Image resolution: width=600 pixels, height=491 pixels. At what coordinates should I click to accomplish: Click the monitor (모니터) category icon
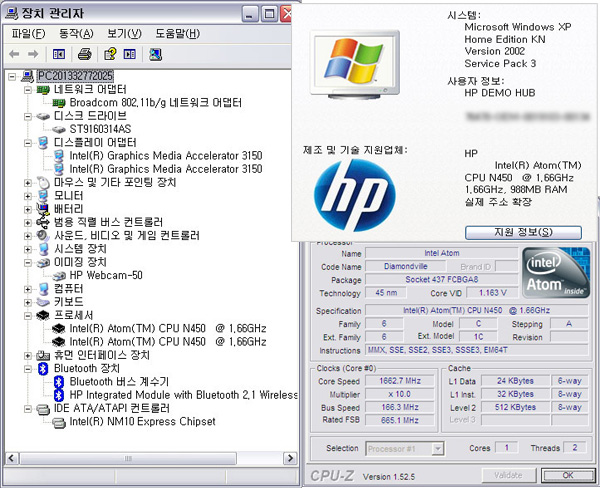coord(43,196)
